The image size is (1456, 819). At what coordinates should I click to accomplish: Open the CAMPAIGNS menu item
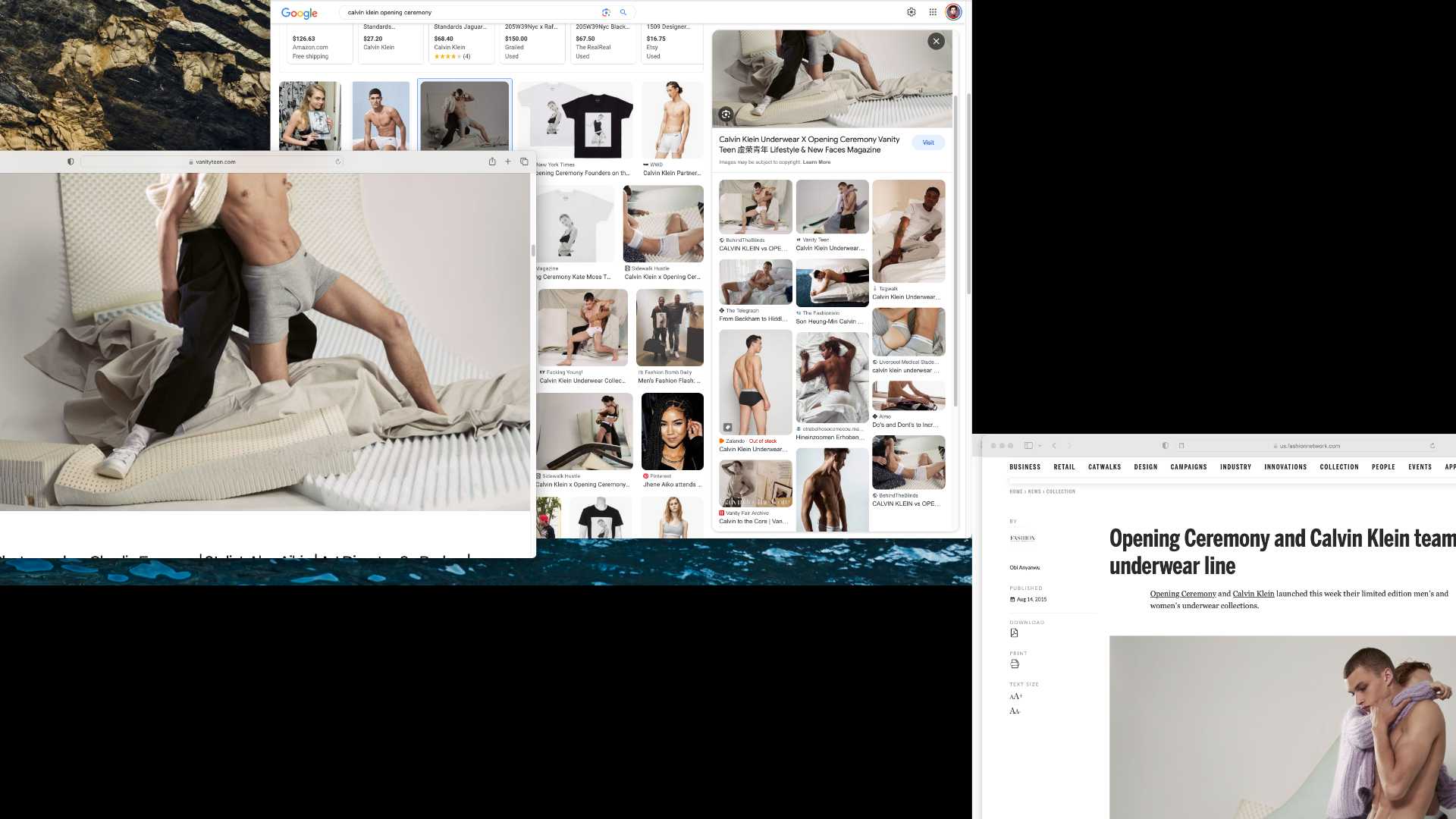(1188, 467)
